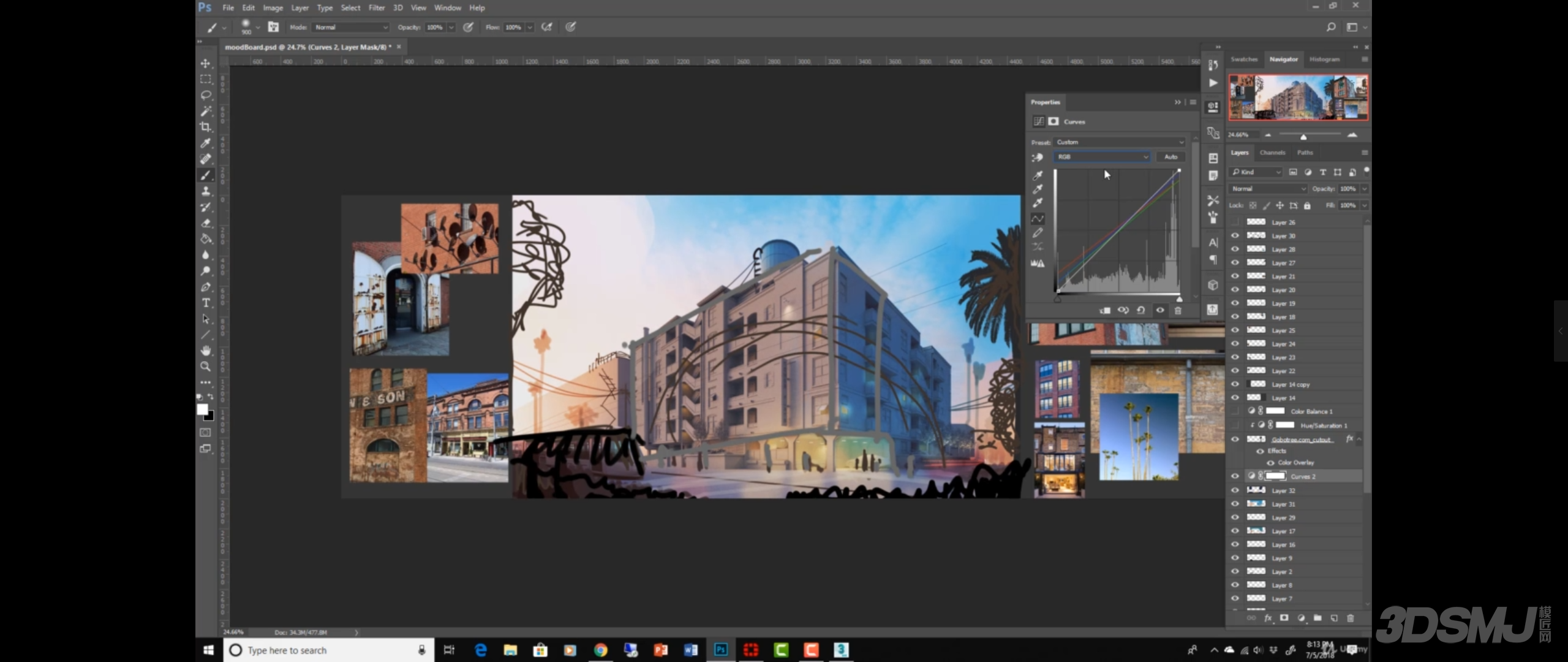Open the Filter menu
The width and height of the screenshot is (1568, 662).
(x=376, y=8)
